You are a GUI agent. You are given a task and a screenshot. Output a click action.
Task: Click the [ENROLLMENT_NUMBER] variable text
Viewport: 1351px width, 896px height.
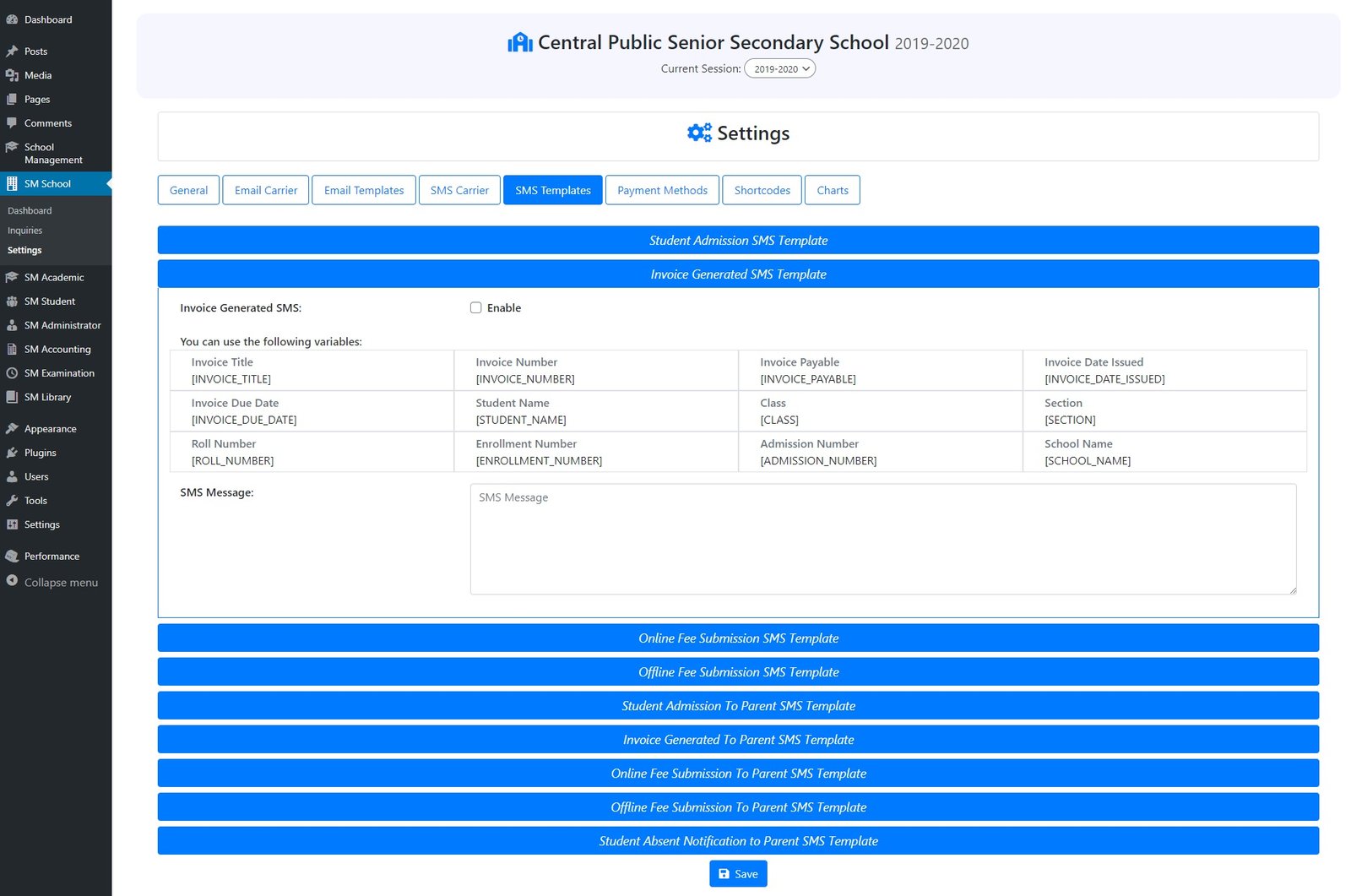tap(539, 461)
